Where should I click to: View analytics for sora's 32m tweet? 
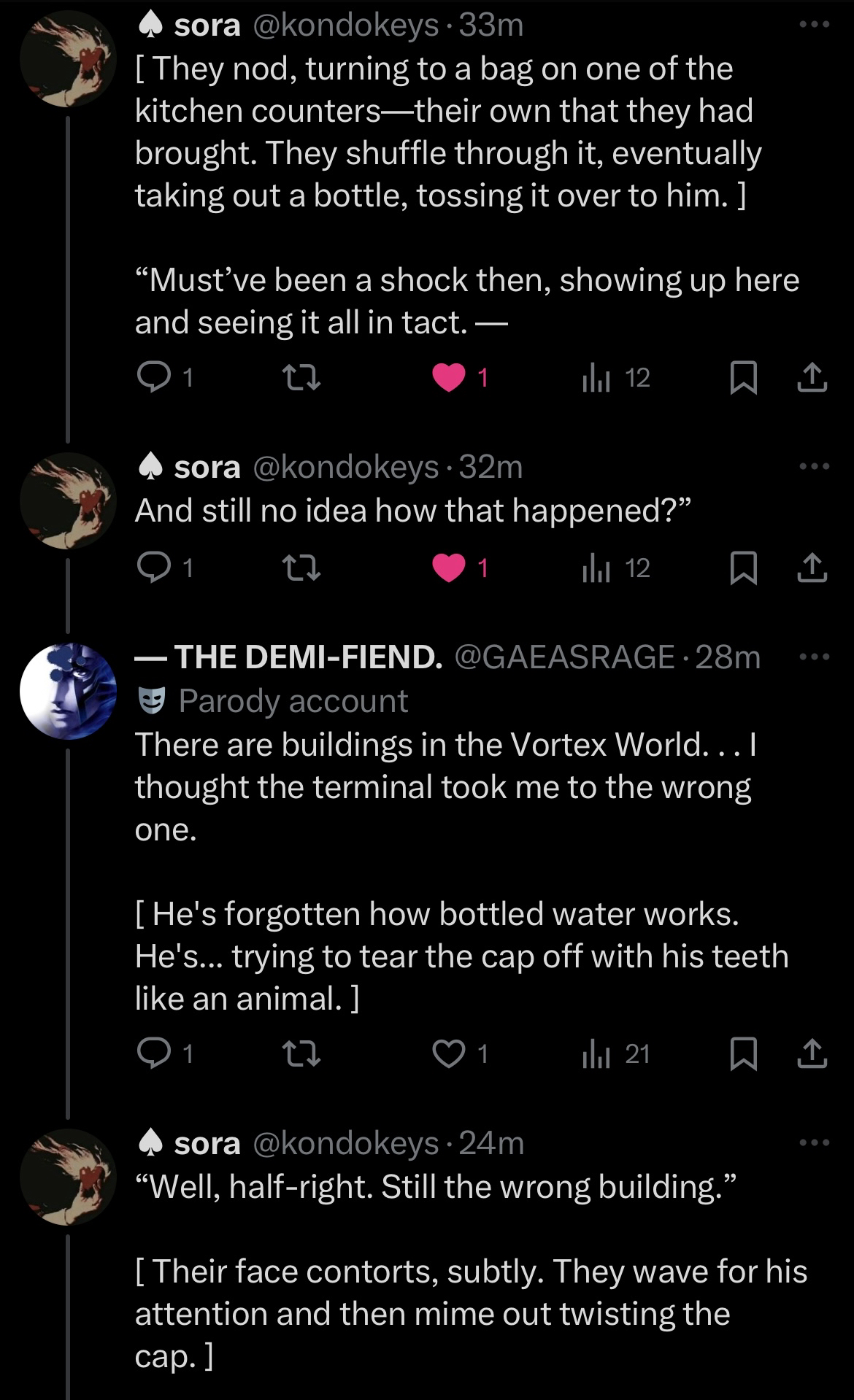pos(596,568)
